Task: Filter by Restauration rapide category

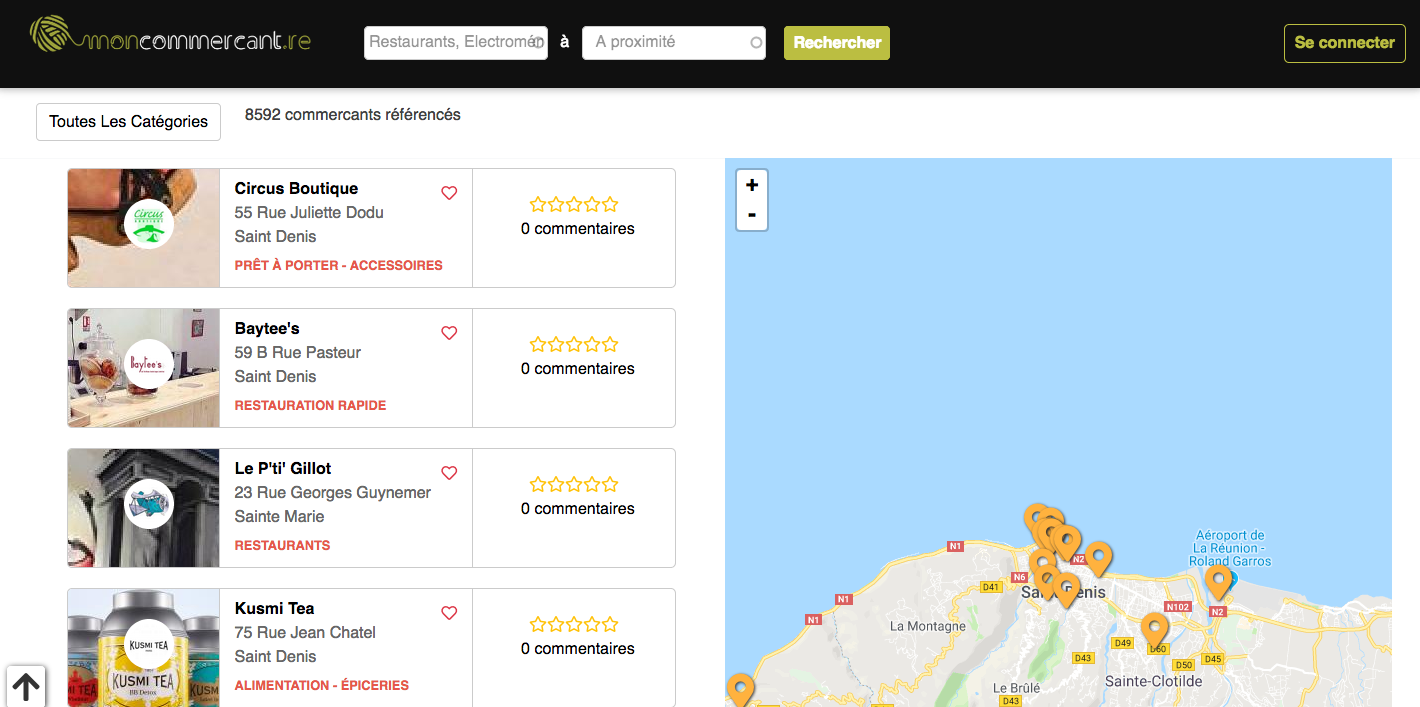Action: click(311, 406)
